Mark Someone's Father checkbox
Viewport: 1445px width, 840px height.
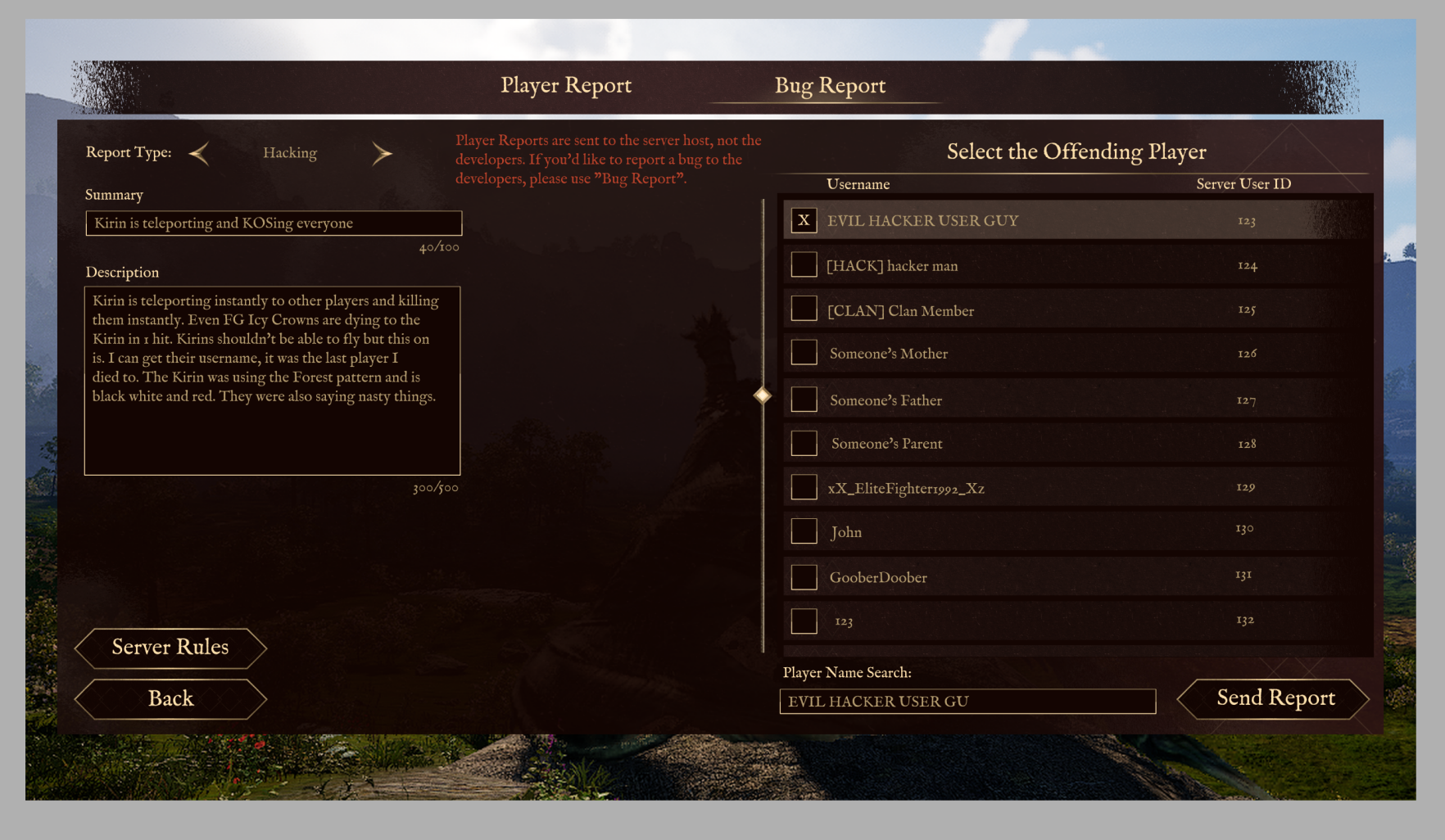click(804, 400)
